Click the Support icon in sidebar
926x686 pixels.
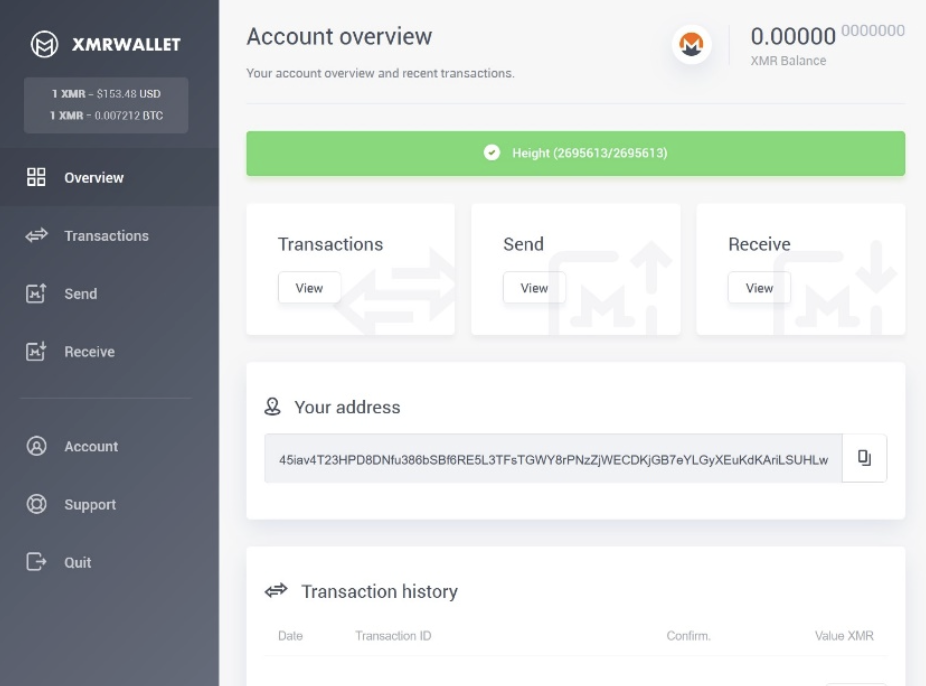(36, 504)
